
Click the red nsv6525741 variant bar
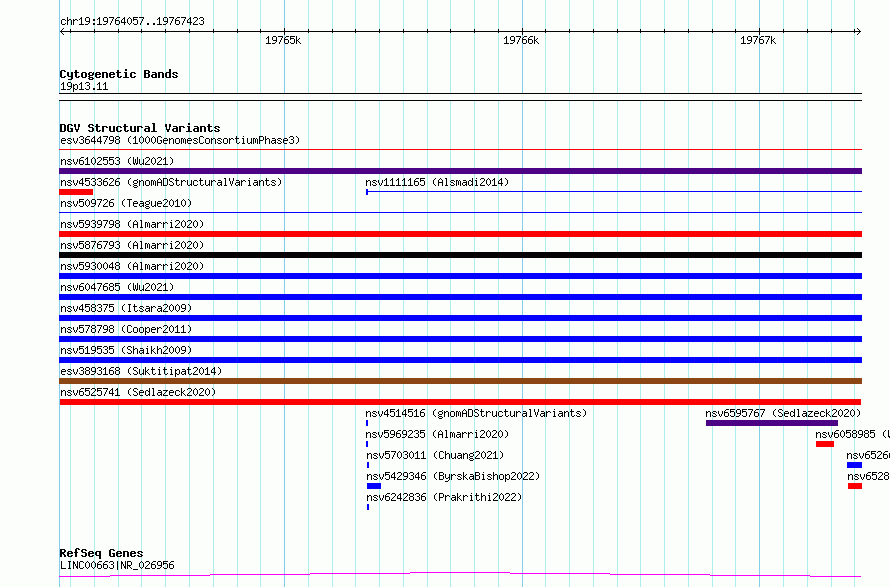point(460,402)
